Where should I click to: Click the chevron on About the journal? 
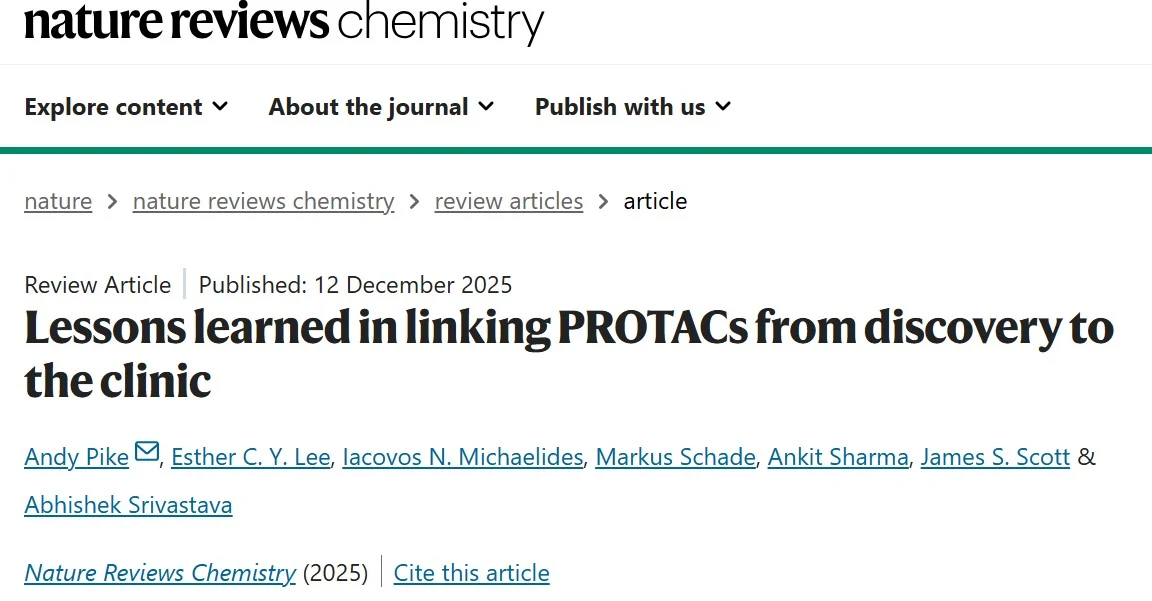tap(487, 107)
